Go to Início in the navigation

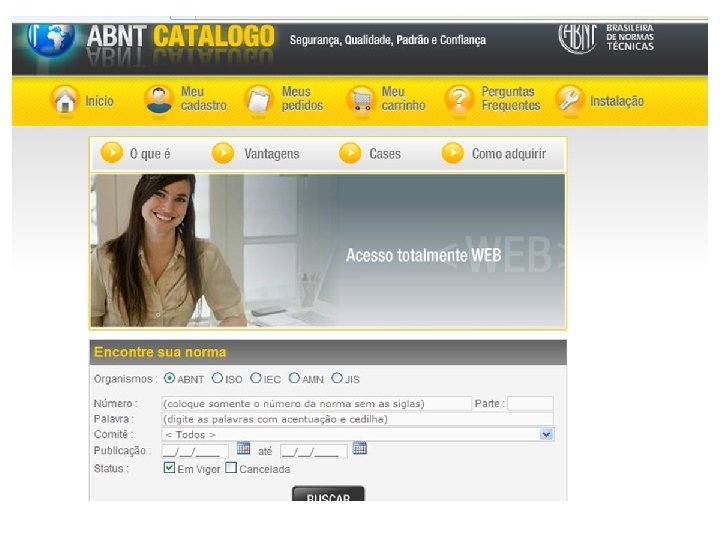click(x=99, y=101)
